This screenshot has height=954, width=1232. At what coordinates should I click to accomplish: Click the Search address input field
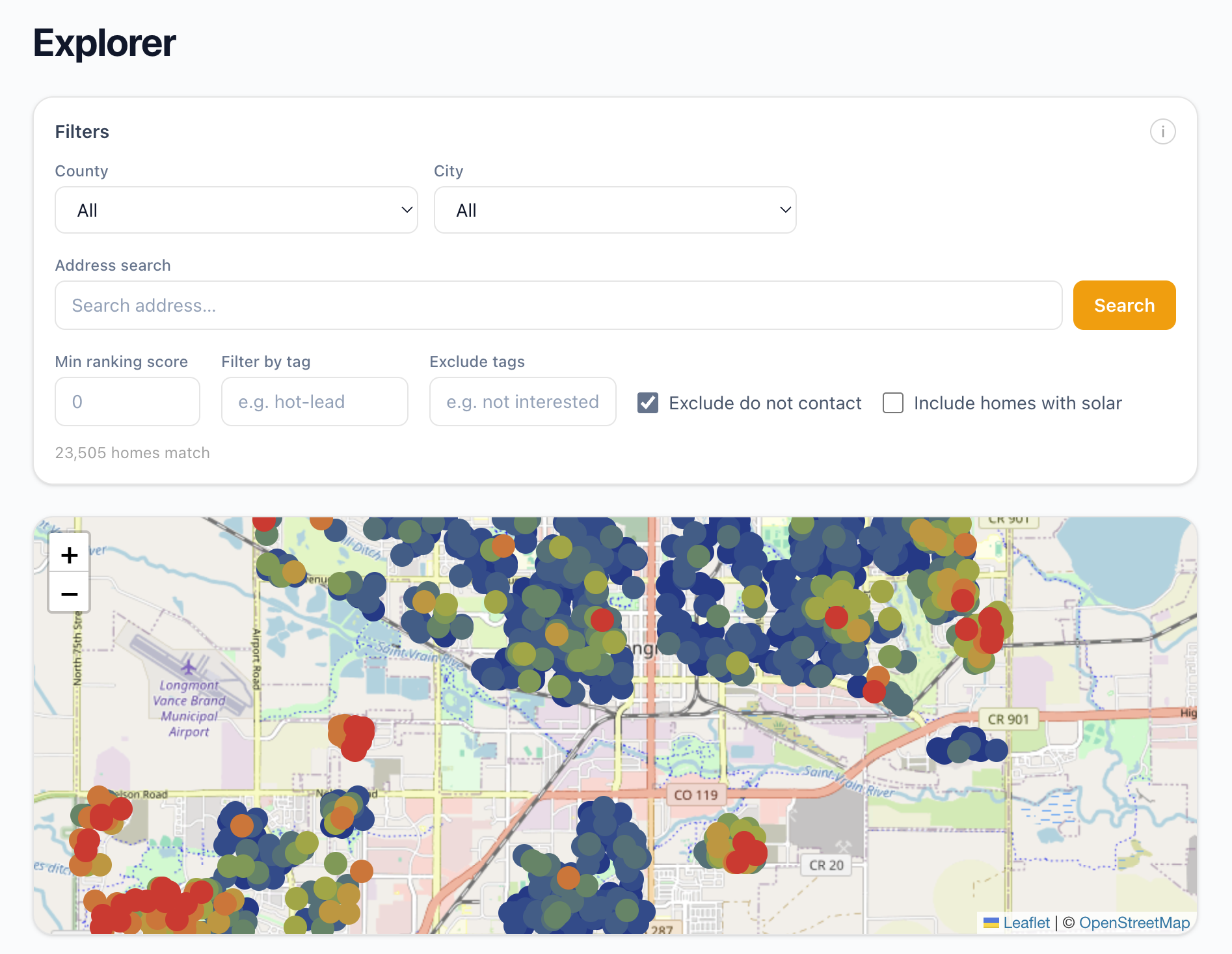click(558, 305)
